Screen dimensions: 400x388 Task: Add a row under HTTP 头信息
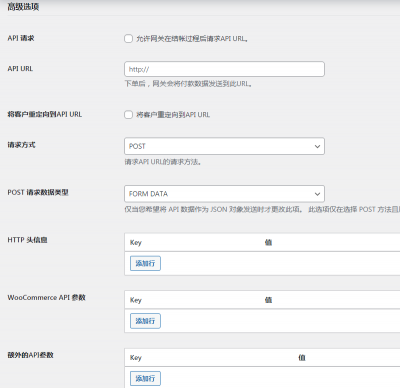[145, 263]
